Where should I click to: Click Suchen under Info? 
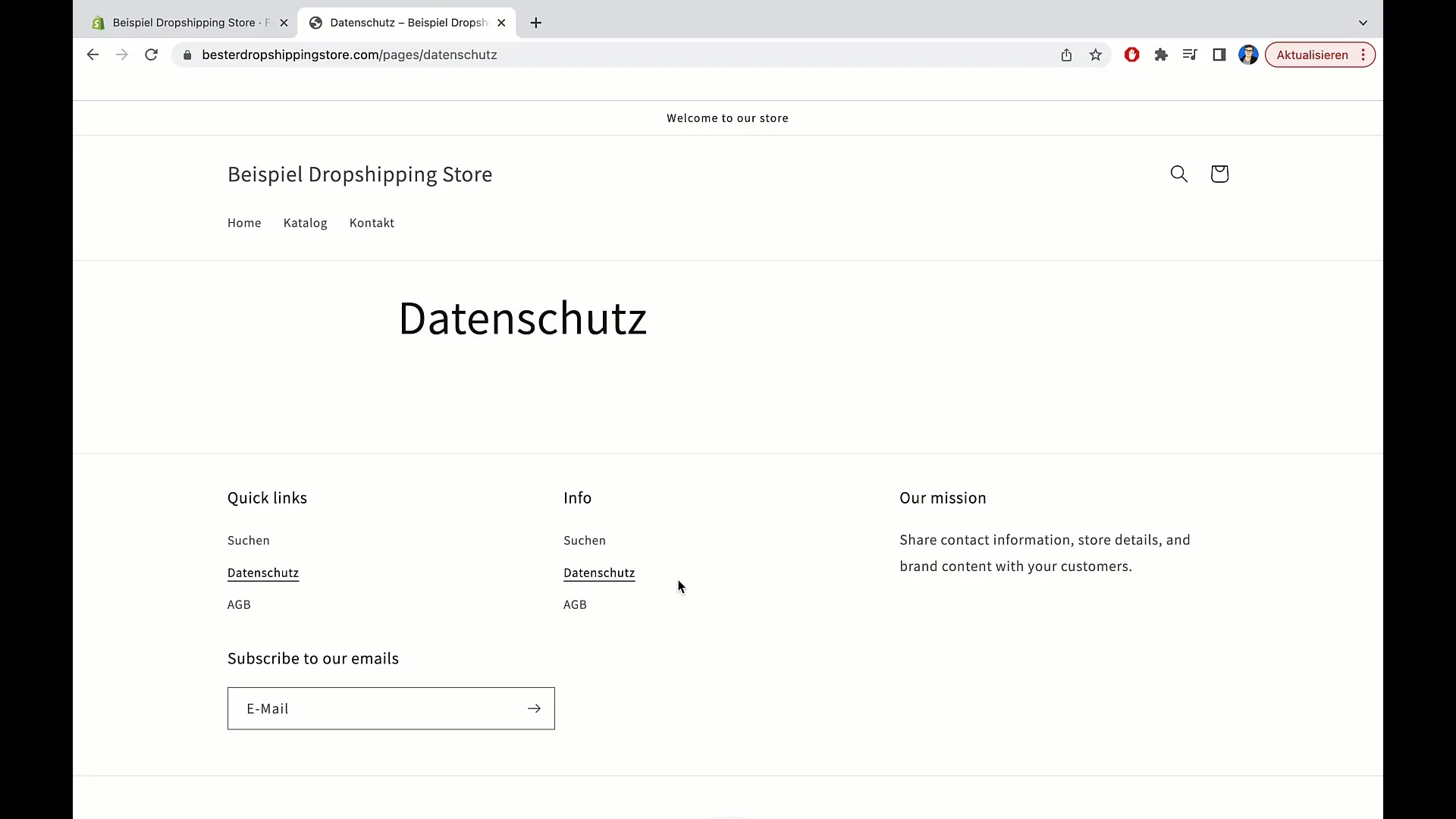(585, 541)
